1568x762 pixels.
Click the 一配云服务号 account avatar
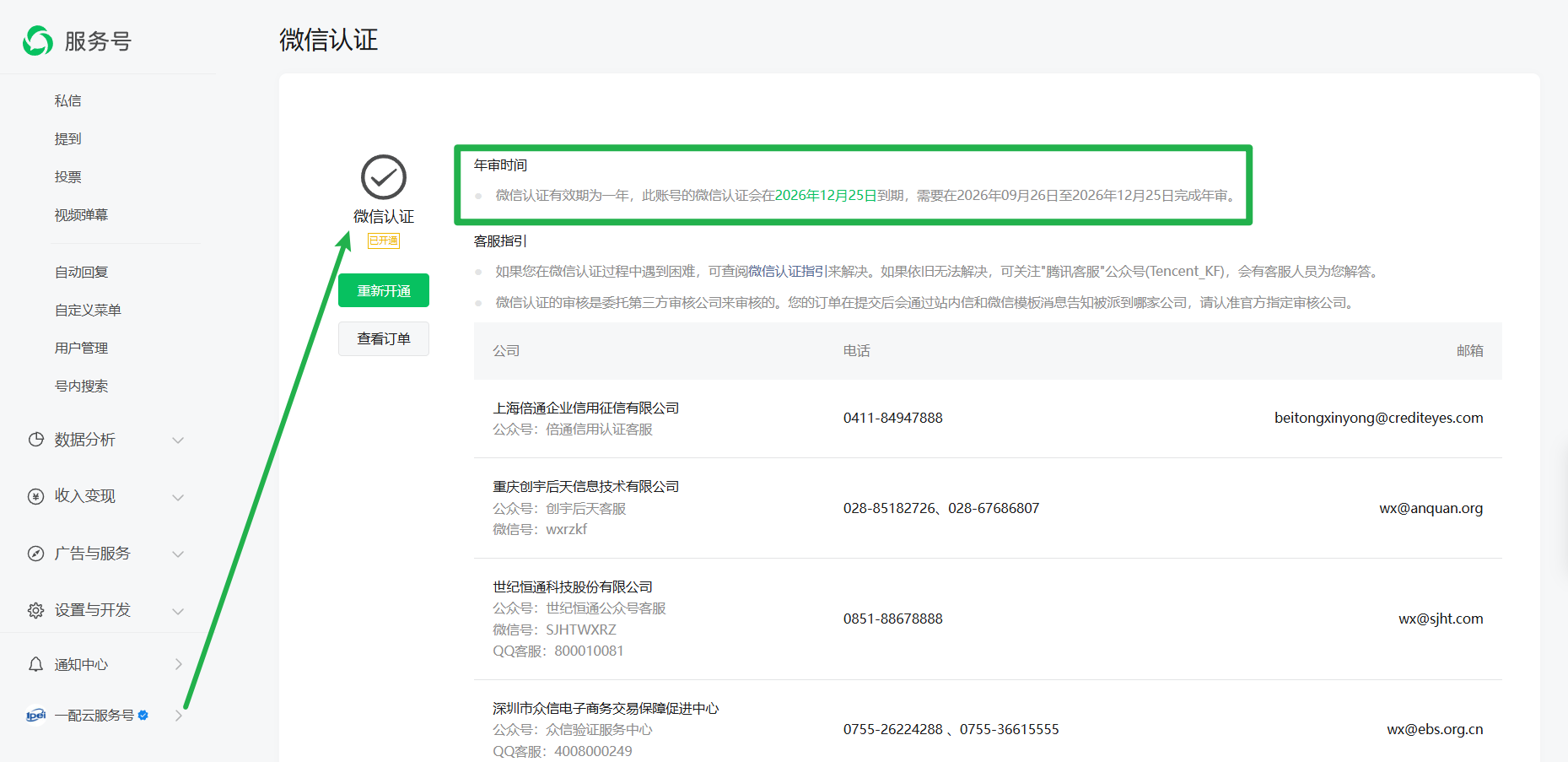[35, 716]
